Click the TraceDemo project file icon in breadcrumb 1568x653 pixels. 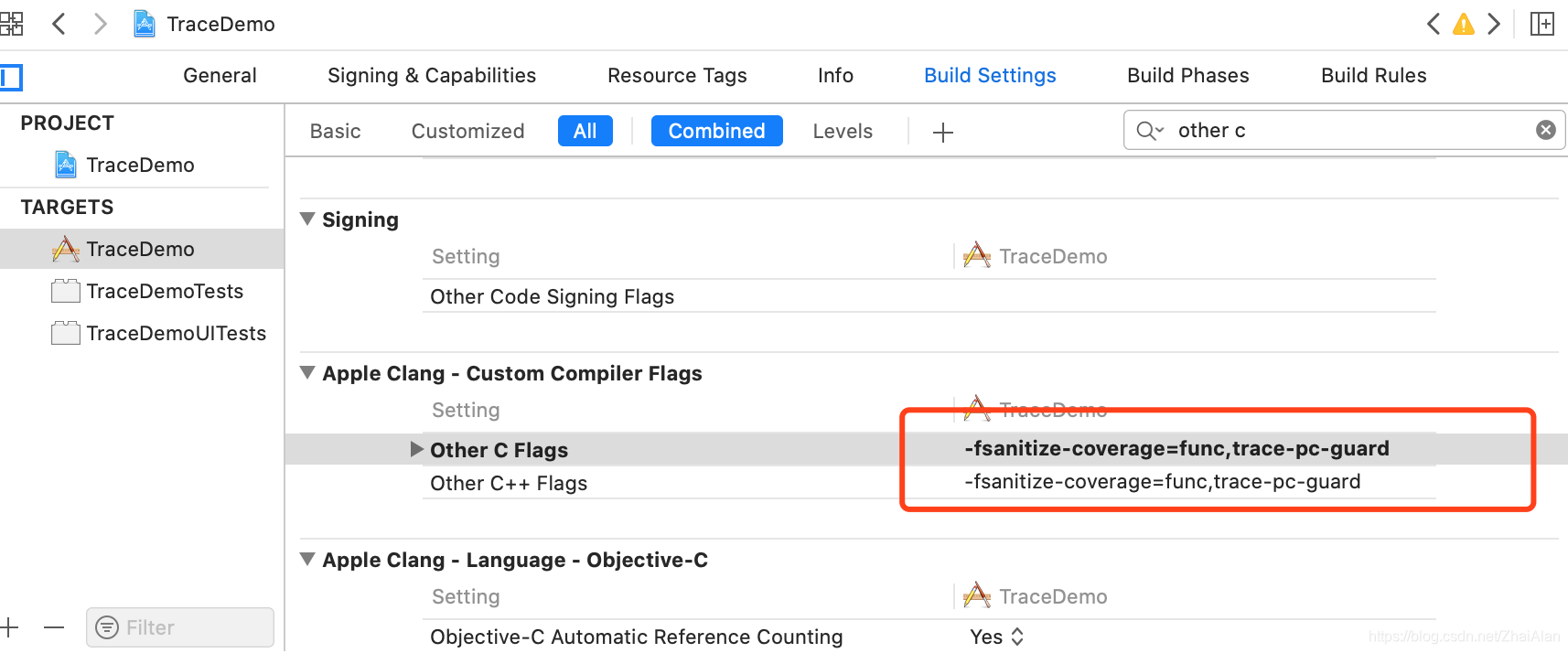(x=145, y=24)
